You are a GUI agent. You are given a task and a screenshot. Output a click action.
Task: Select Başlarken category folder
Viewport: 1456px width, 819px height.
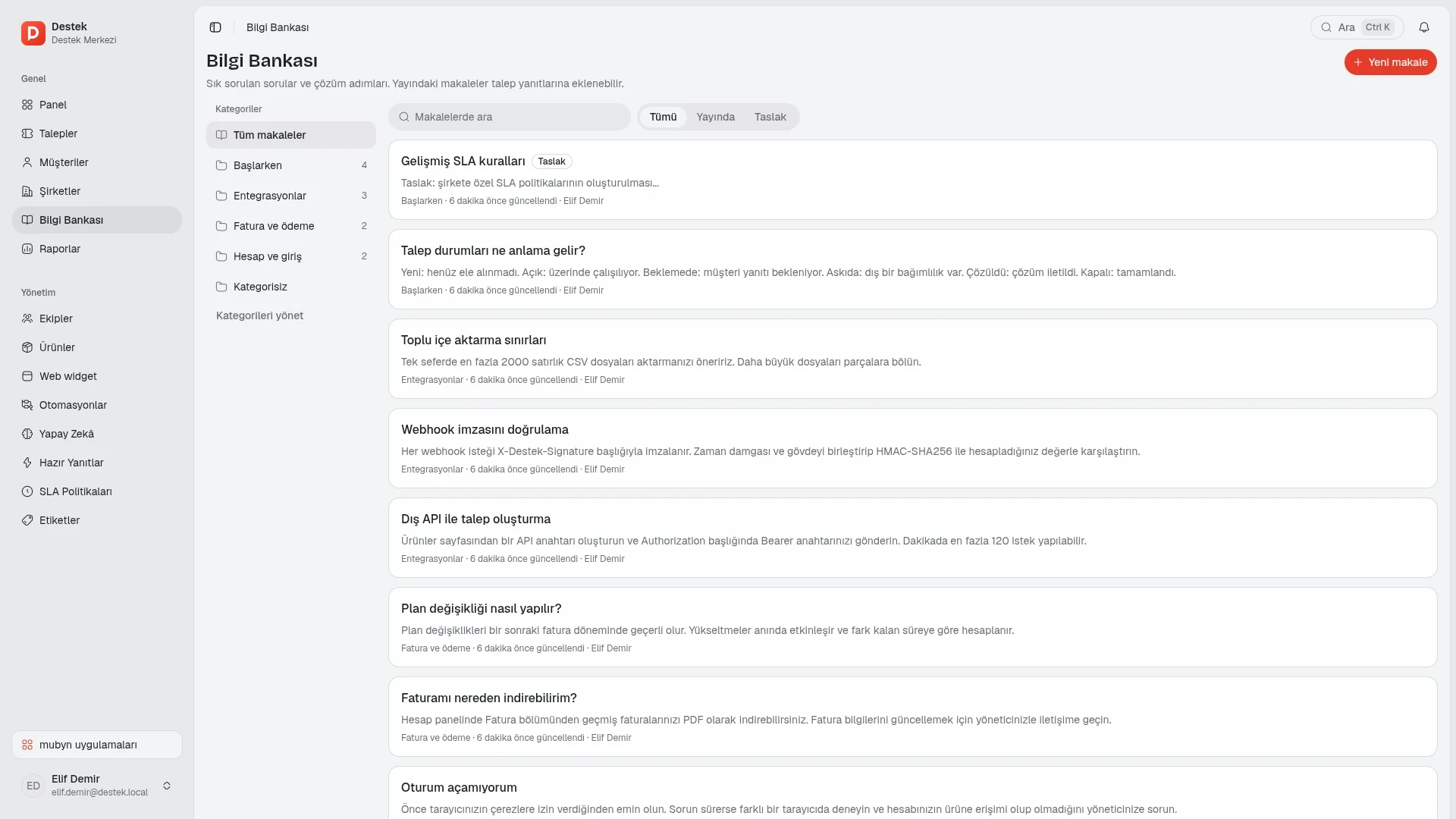(x=291, y=165)
